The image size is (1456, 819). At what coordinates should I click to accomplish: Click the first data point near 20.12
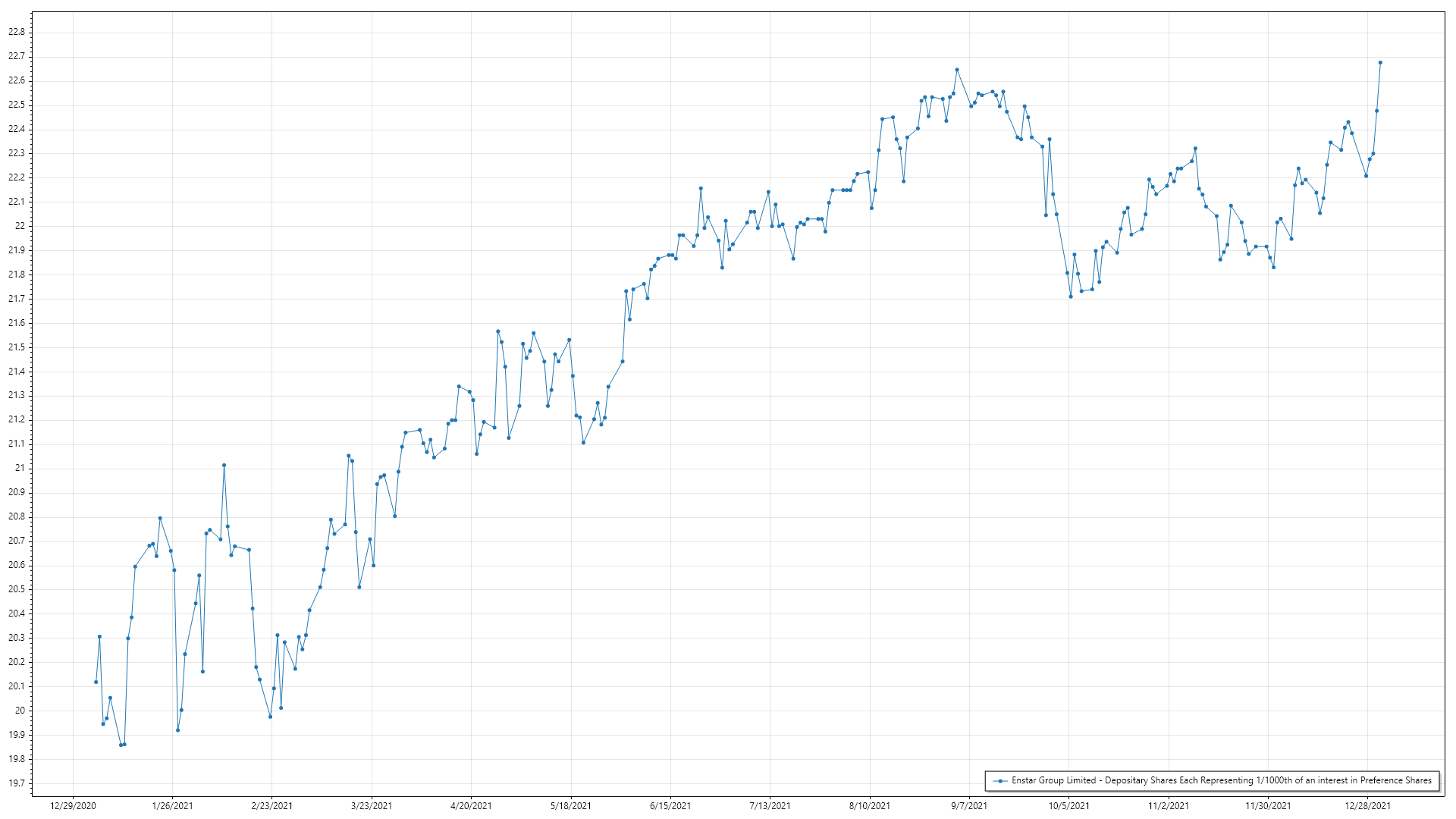(96, 682)
